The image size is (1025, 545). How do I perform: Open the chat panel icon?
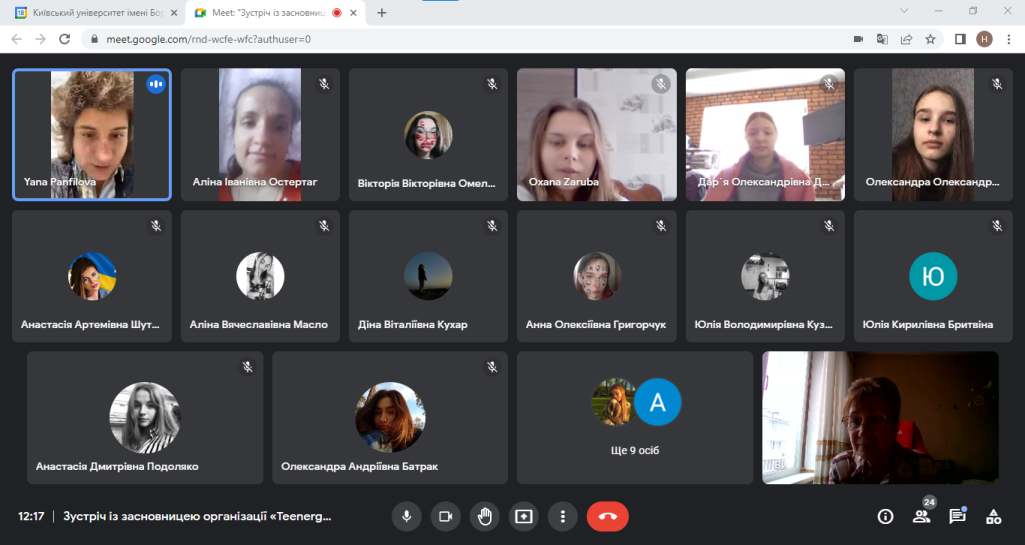pyautogui.click(x=958, y=516)
